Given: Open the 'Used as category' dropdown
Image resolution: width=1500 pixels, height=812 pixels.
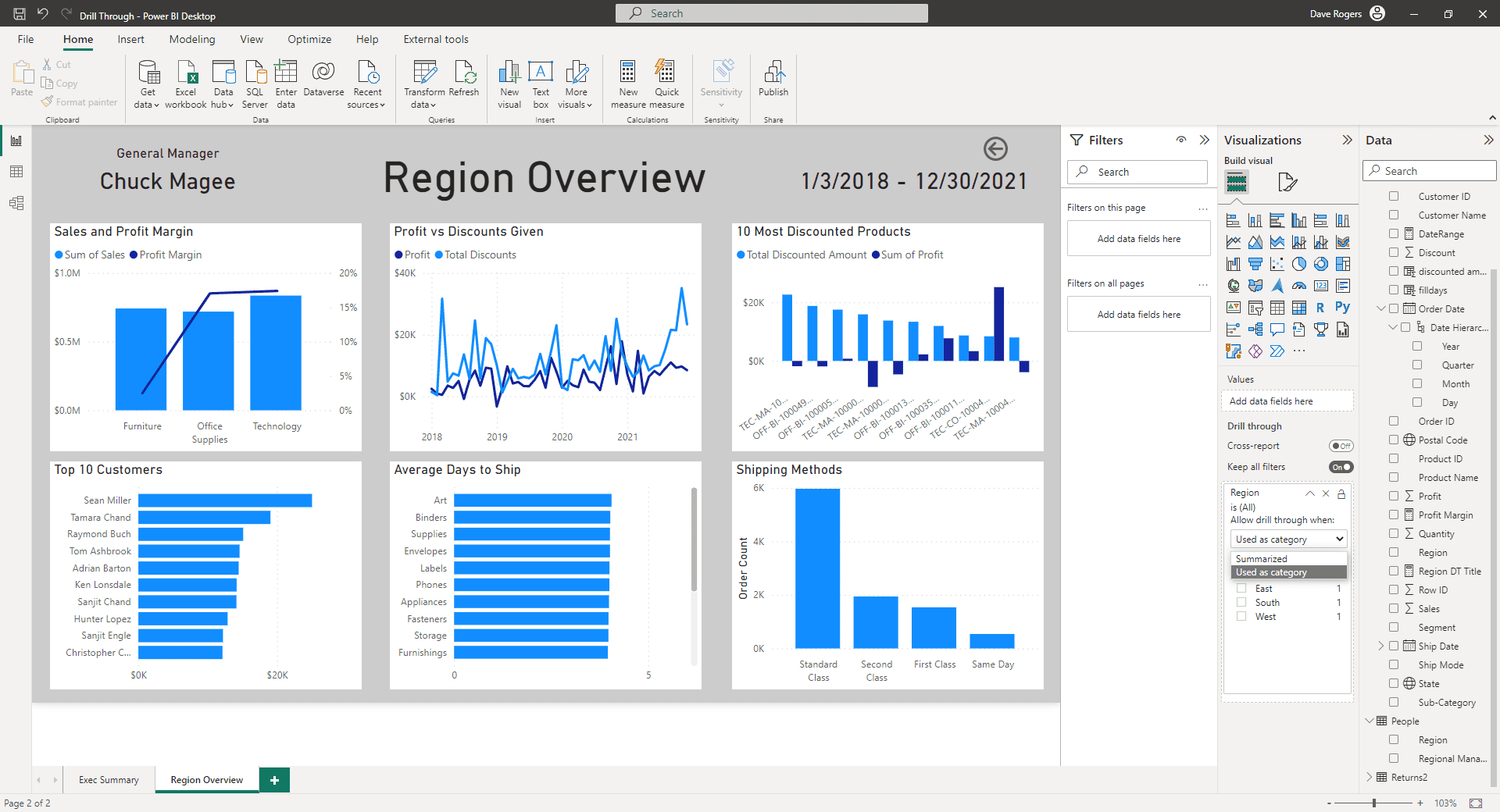Looking at the screenshot, I should 1288,540.
